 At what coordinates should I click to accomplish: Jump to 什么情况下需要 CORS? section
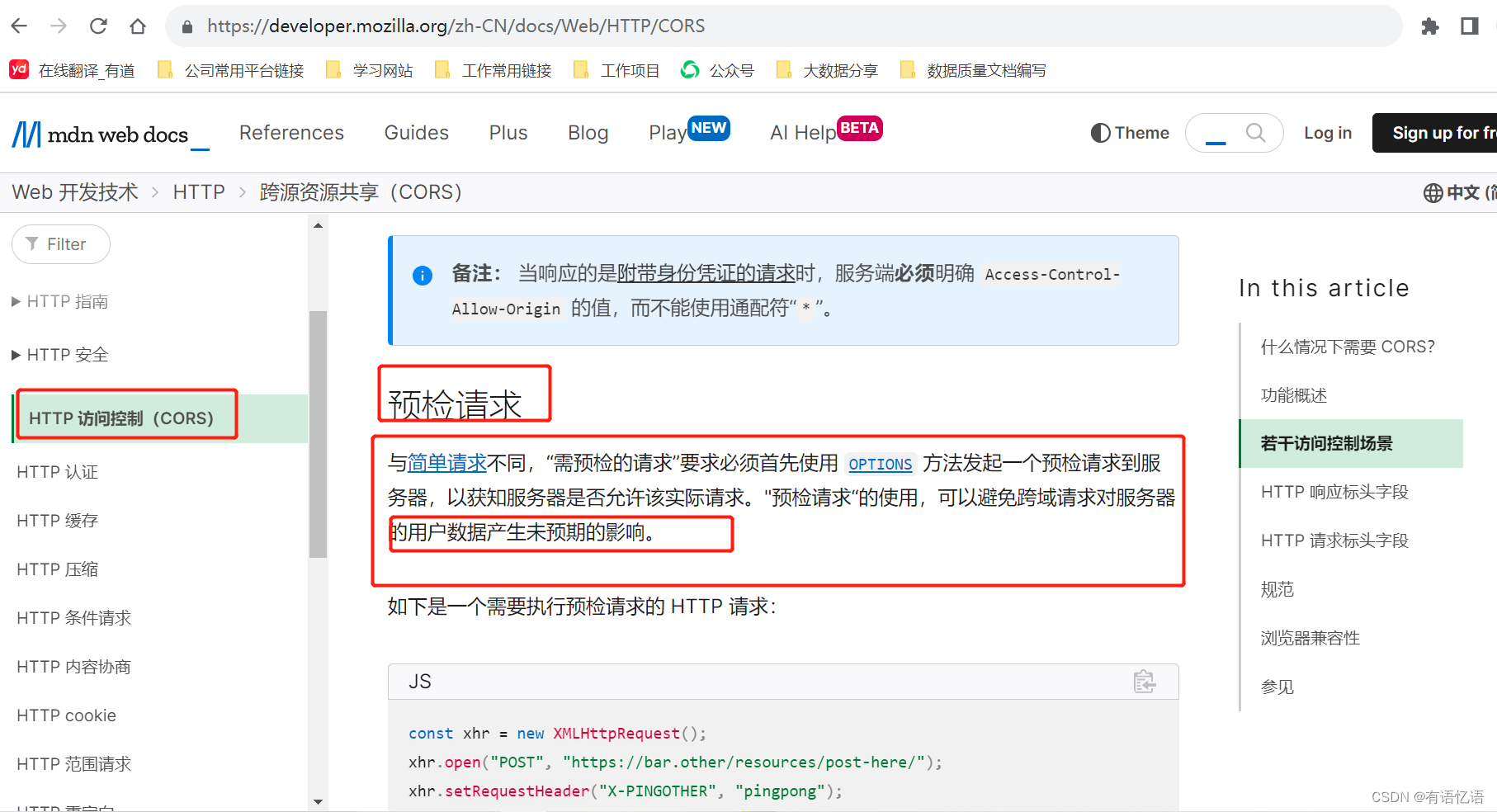coord(1348,347)
